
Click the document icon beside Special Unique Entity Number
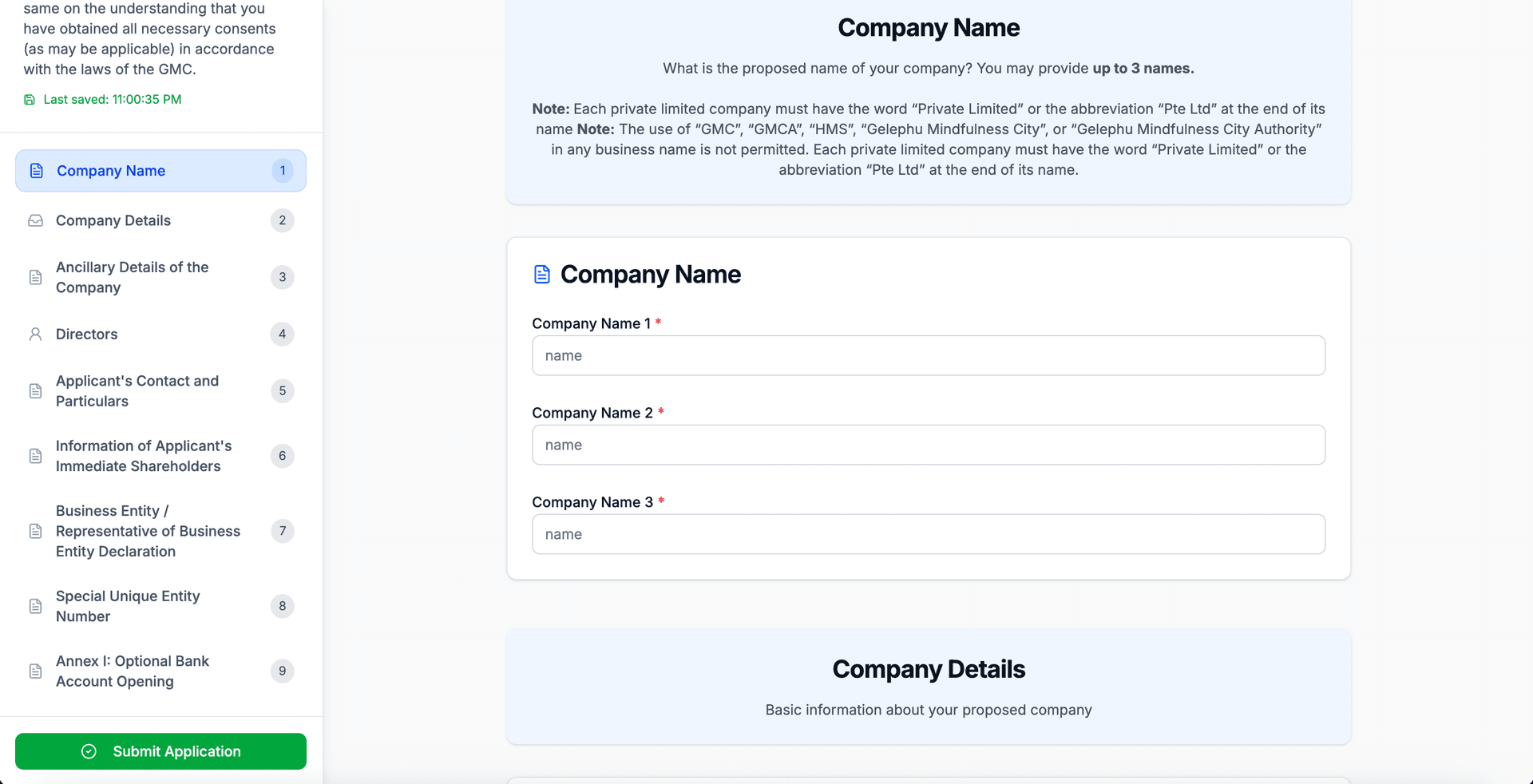tap(35, 606)
